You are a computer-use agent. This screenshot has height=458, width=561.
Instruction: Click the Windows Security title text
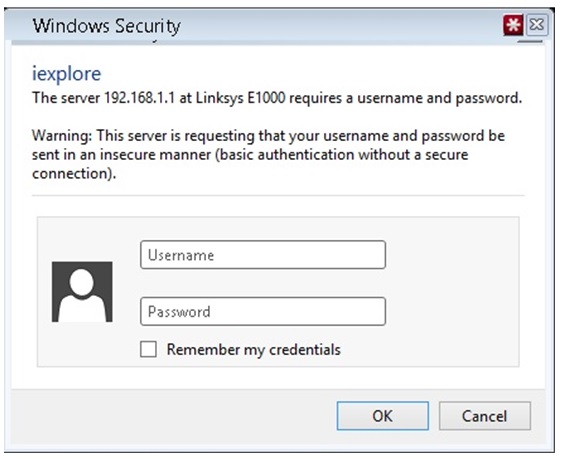pyautogui.click(x=107, y=26)
